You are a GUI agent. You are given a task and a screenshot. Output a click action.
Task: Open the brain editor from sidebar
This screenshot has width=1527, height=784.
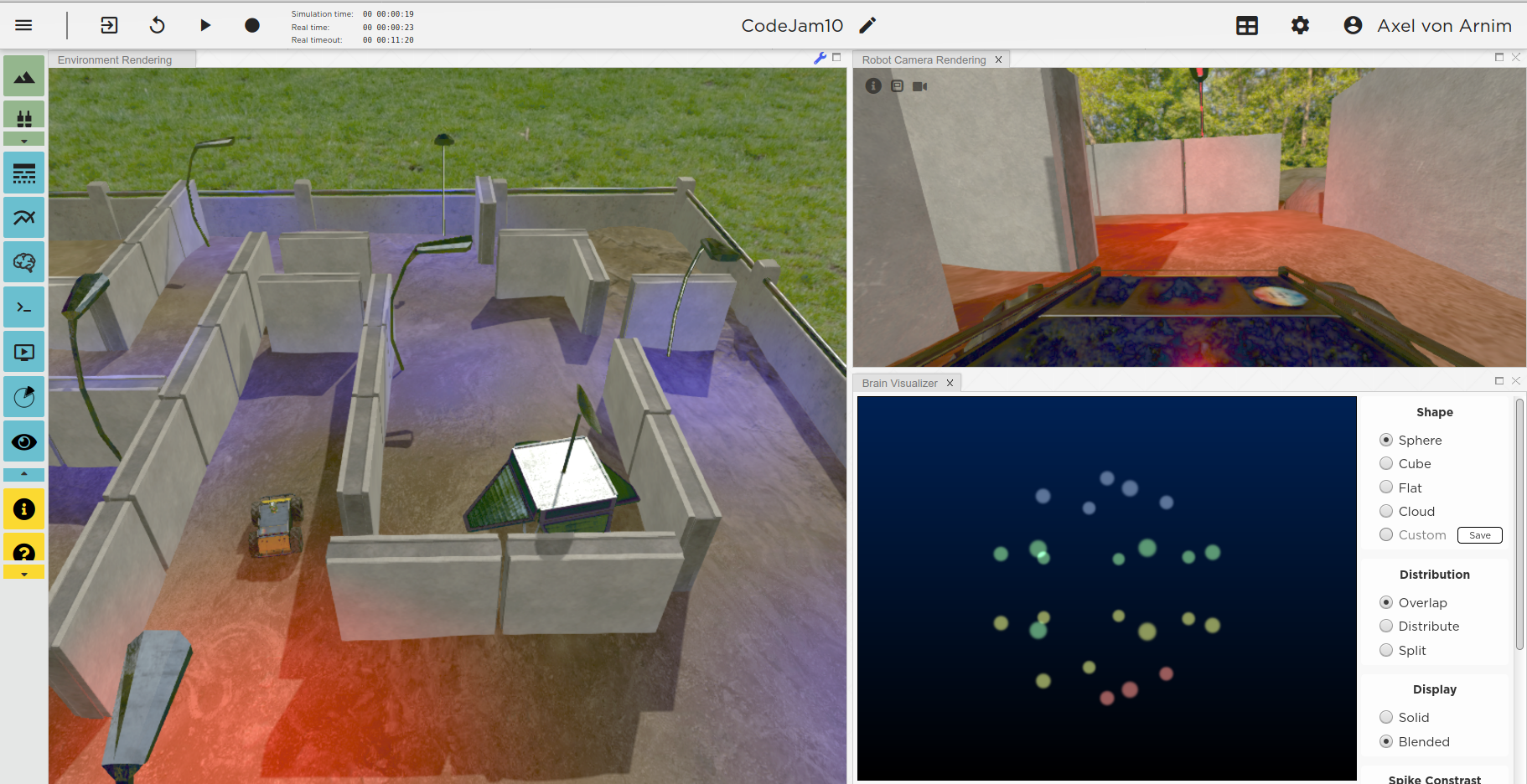(x=24, y=263)
